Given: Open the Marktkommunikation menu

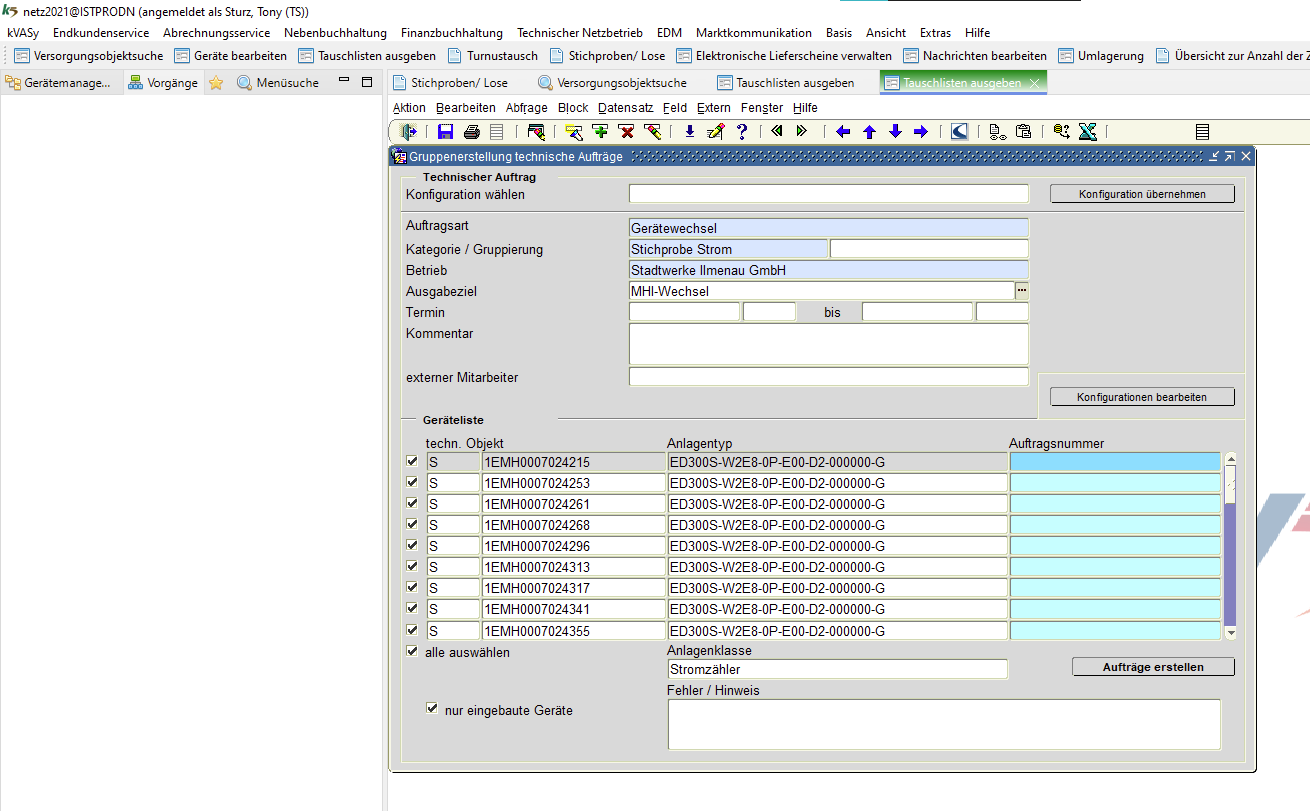Looking at the screenshot, I should (x=754, y=33).
